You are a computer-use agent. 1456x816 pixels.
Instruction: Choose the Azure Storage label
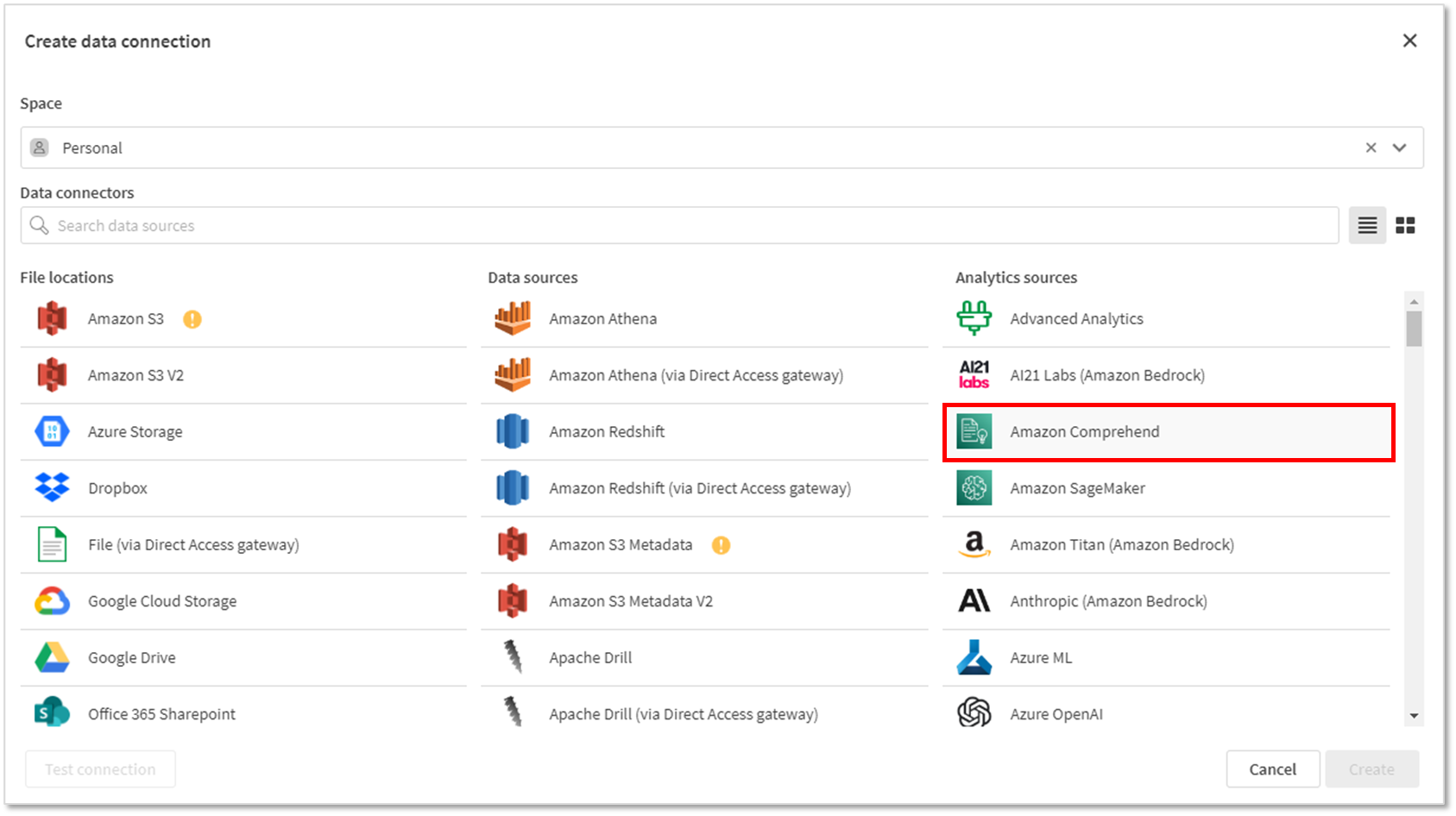pyautogui.click(x=136, y=431)
